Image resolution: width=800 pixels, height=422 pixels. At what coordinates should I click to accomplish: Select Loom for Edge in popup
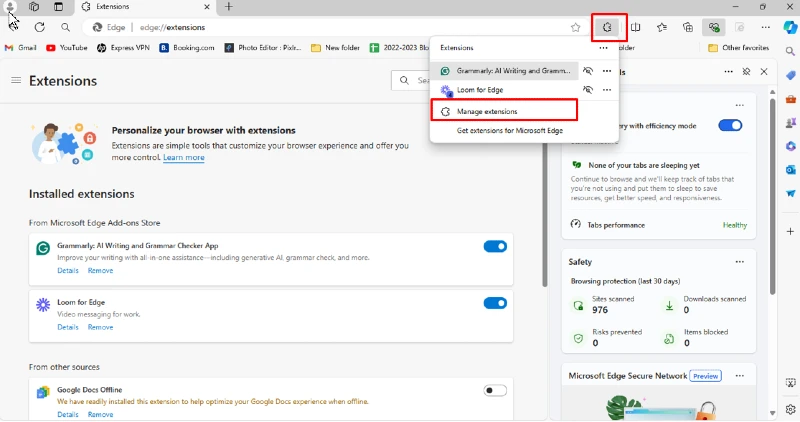tap(505, 90)
